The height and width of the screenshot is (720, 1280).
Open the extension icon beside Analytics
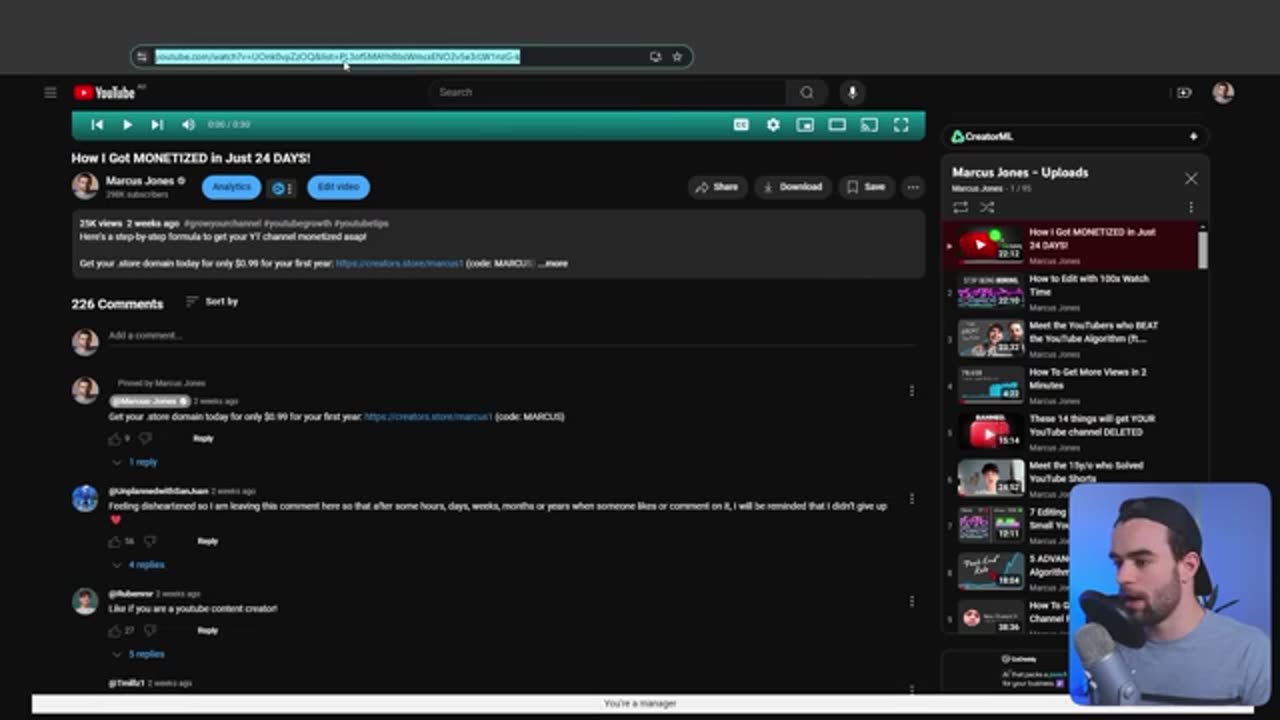(x=282, y=188)
